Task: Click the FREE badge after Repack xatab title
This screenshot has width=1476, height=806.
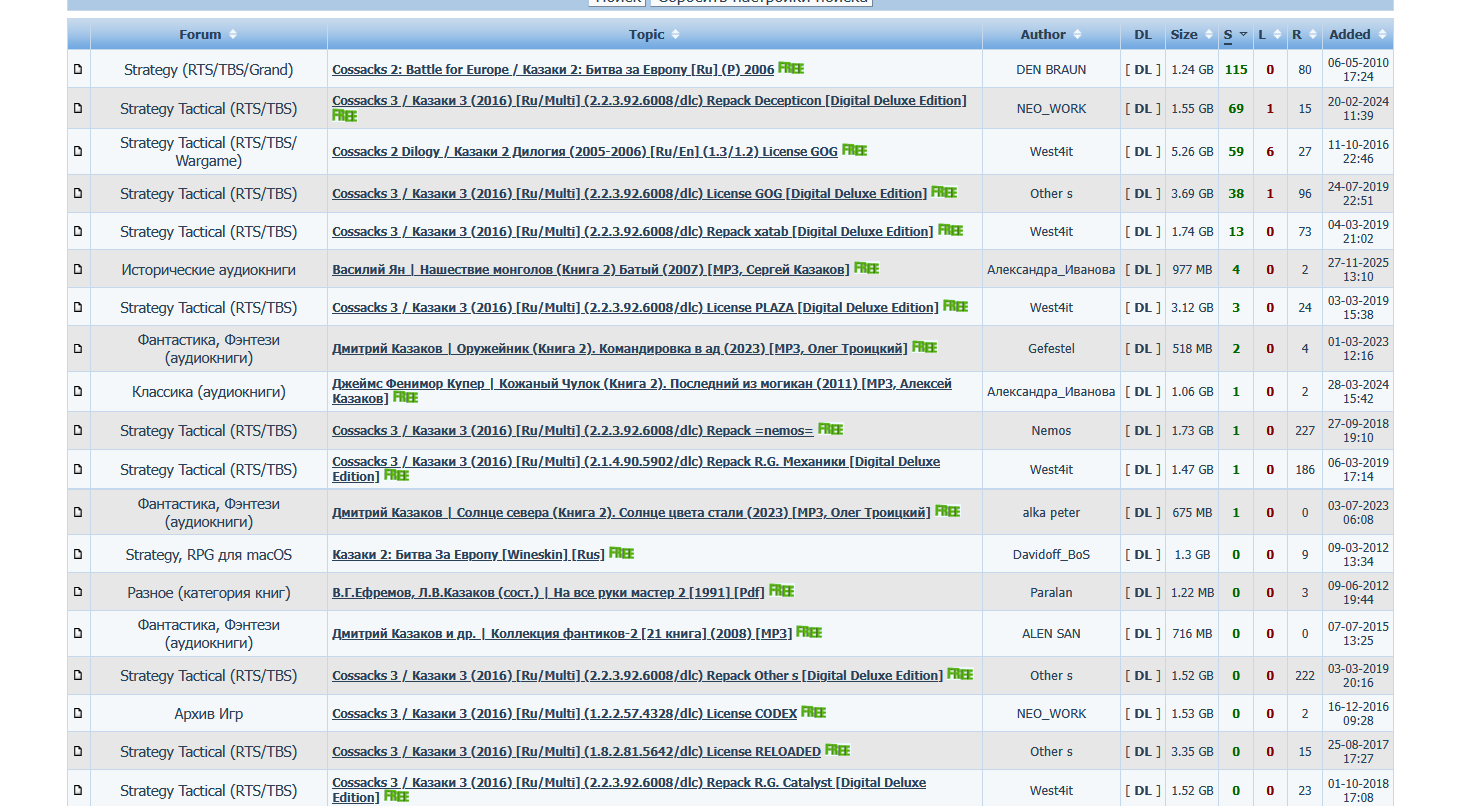Action: pos(950,230)
